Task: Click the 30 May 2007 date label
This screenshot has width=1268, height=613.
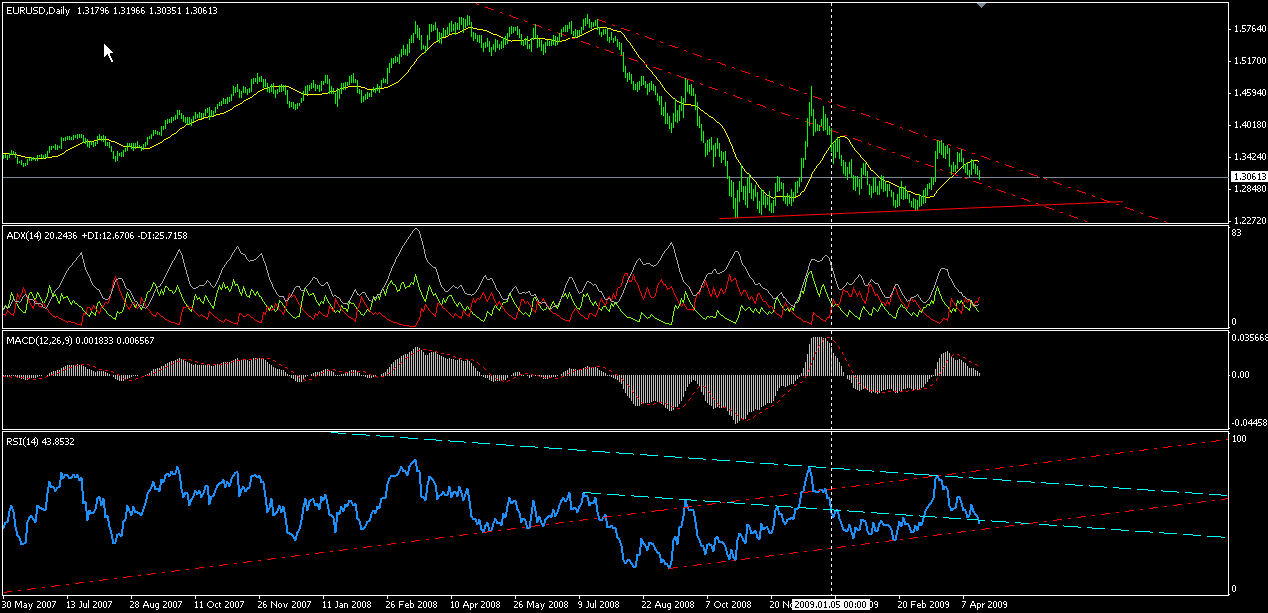Action: (27, 604)
